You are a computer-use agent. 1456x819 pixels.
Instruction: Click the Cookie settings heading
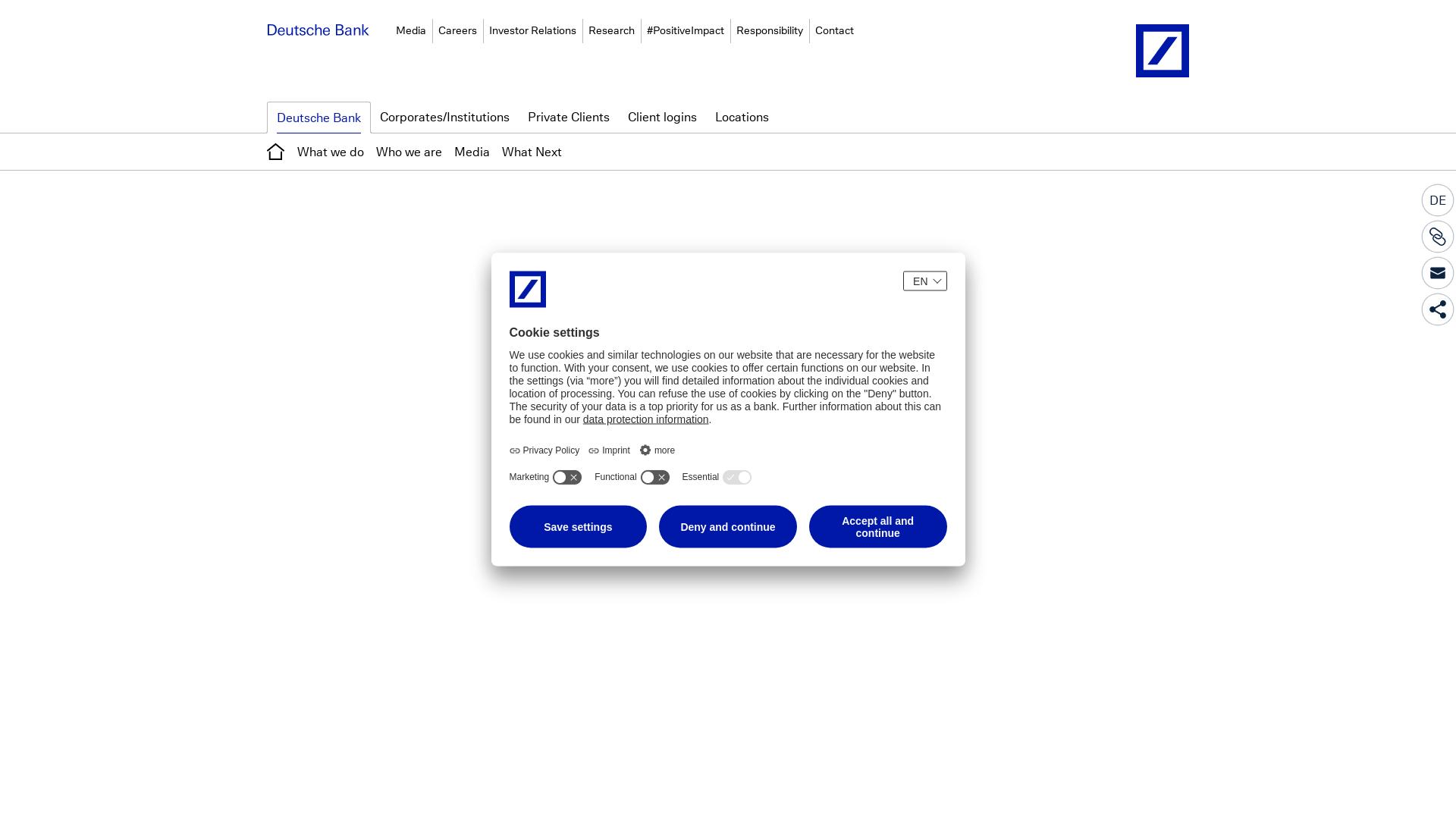point(554,333)
